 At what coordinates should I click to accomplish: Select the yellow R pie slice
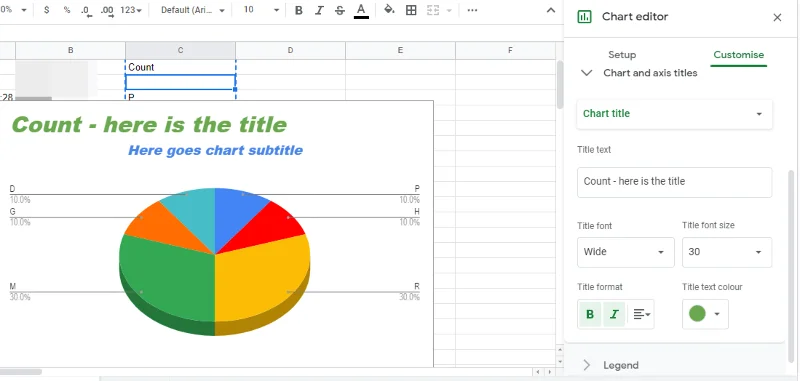click(x=260, y=281)
